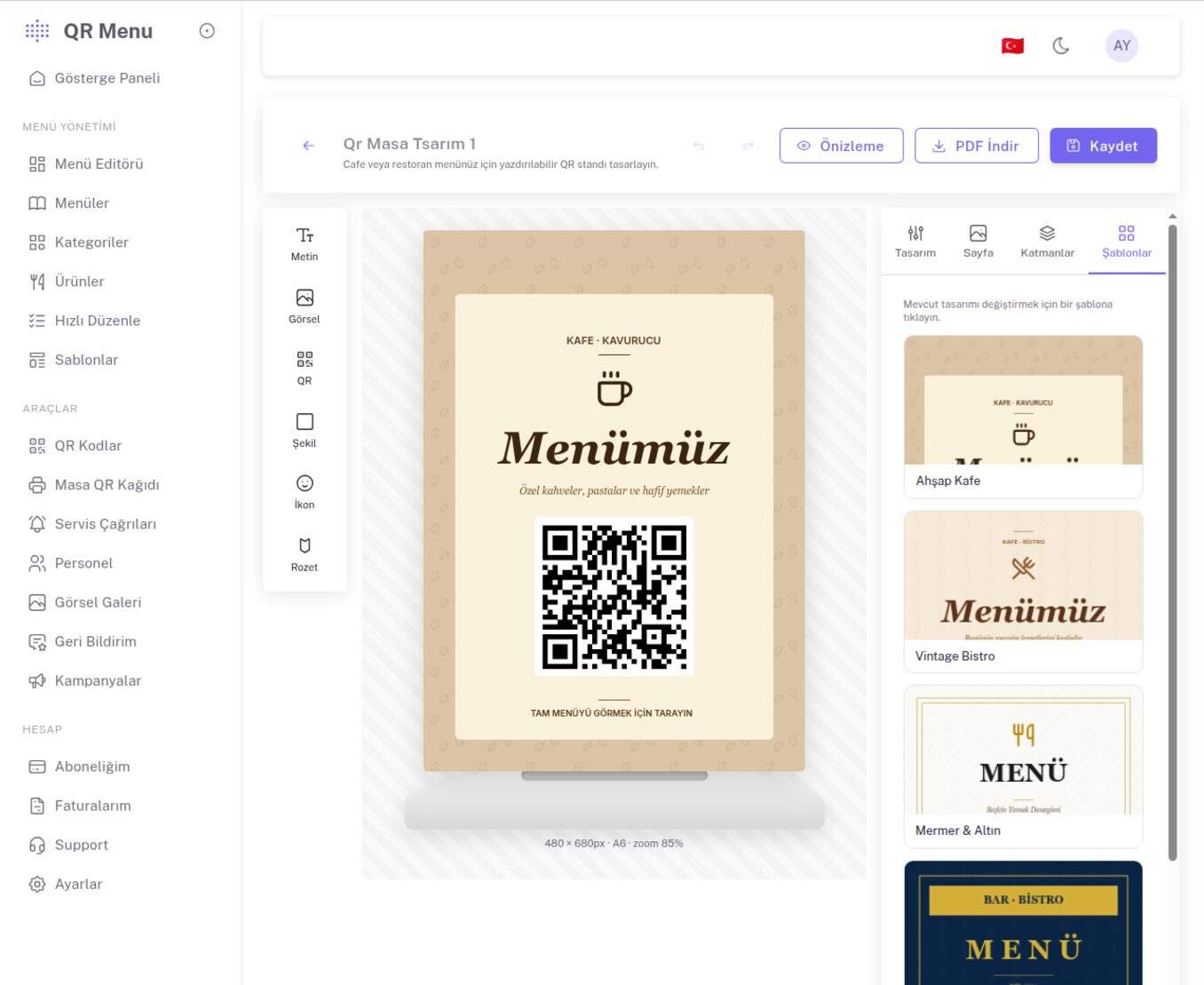Click Servis Çağrıları bell icon
Screen dimensions: 1204x985
pos(37,524)
